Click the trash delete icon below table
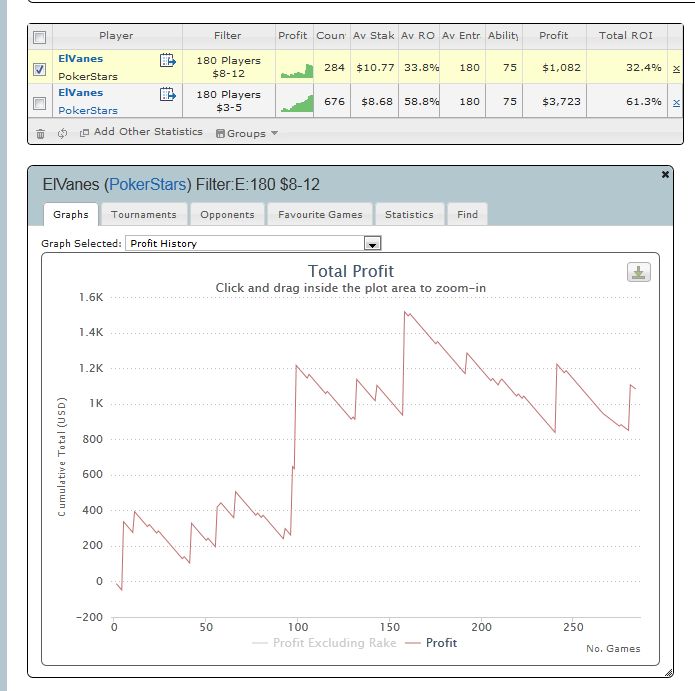This screenshot has width=695, height=691. pos(40,133)
